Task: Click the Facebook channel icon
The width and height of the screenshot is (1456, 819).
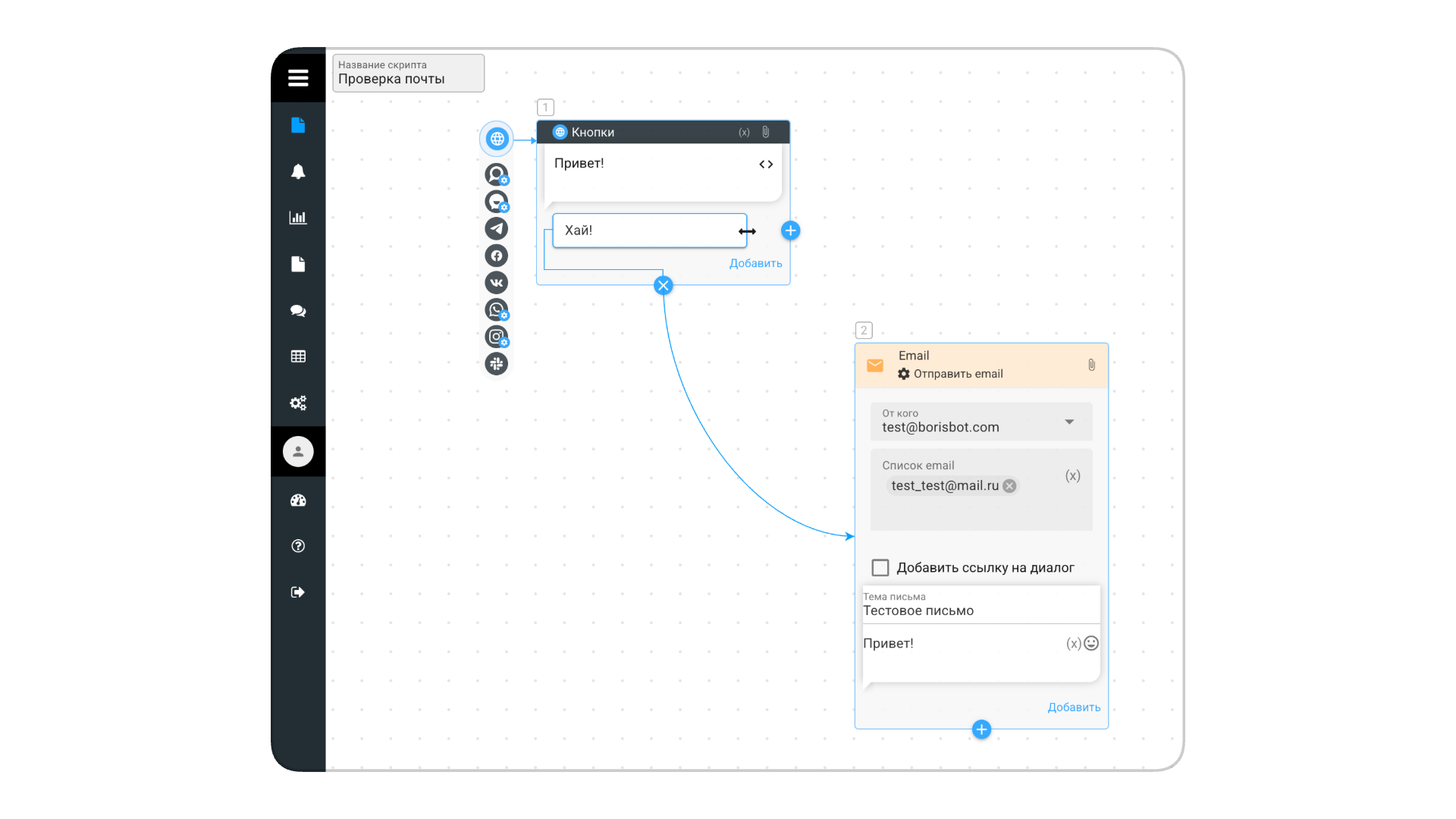Action: coord(497,256)
